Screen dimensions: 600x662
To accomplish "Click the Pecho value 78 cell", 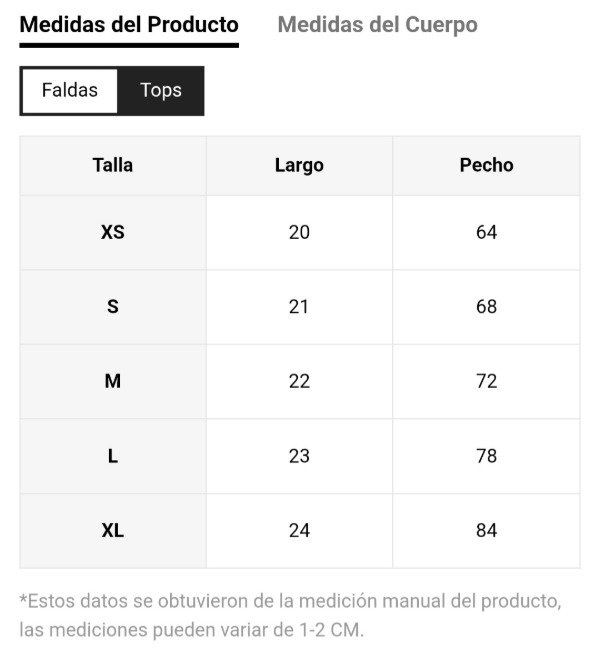I will (486, 456).
